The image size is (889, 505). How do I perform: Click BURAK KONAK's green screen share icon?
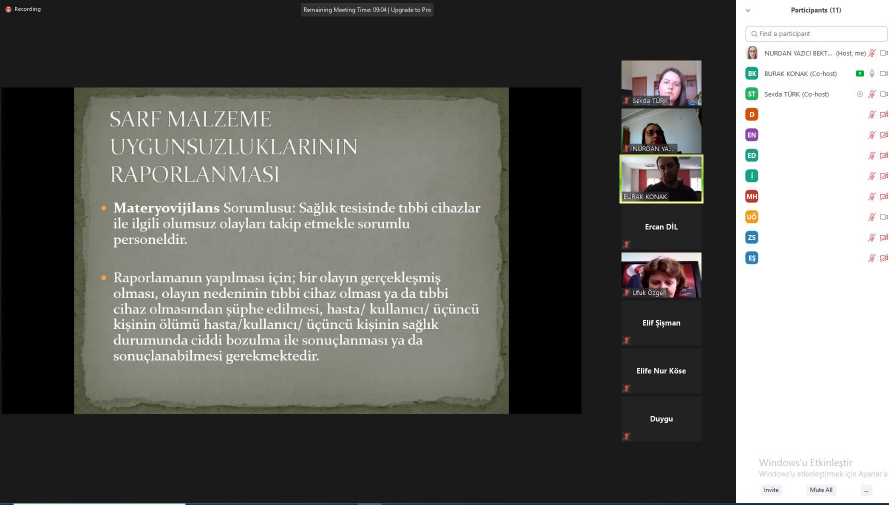pos(859,73)
